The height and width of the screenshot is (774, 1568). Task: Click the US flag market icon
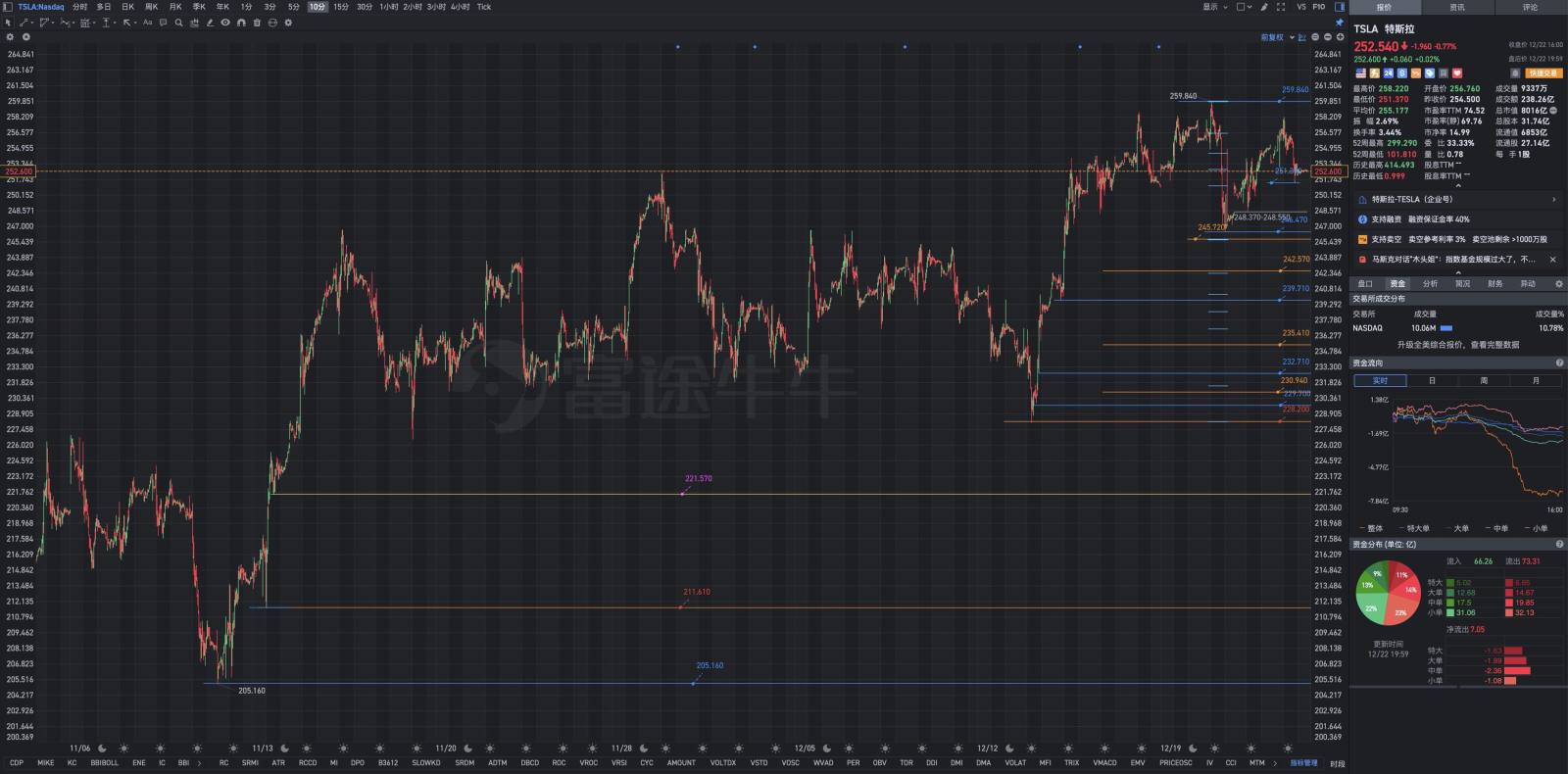tap(1361, 73)
